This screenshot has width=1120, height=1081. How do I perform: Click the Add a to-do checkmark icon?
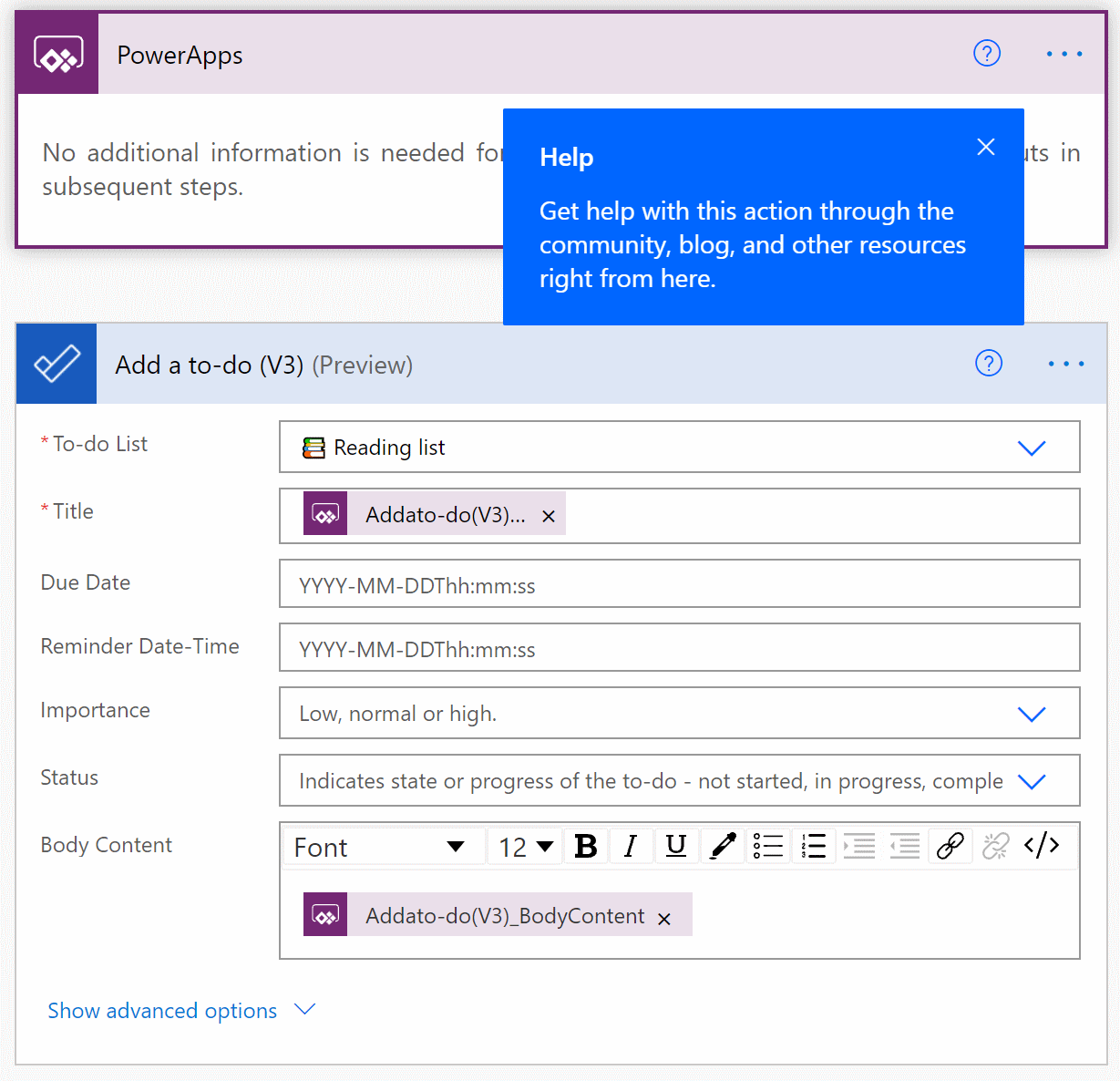pos(57,364)
